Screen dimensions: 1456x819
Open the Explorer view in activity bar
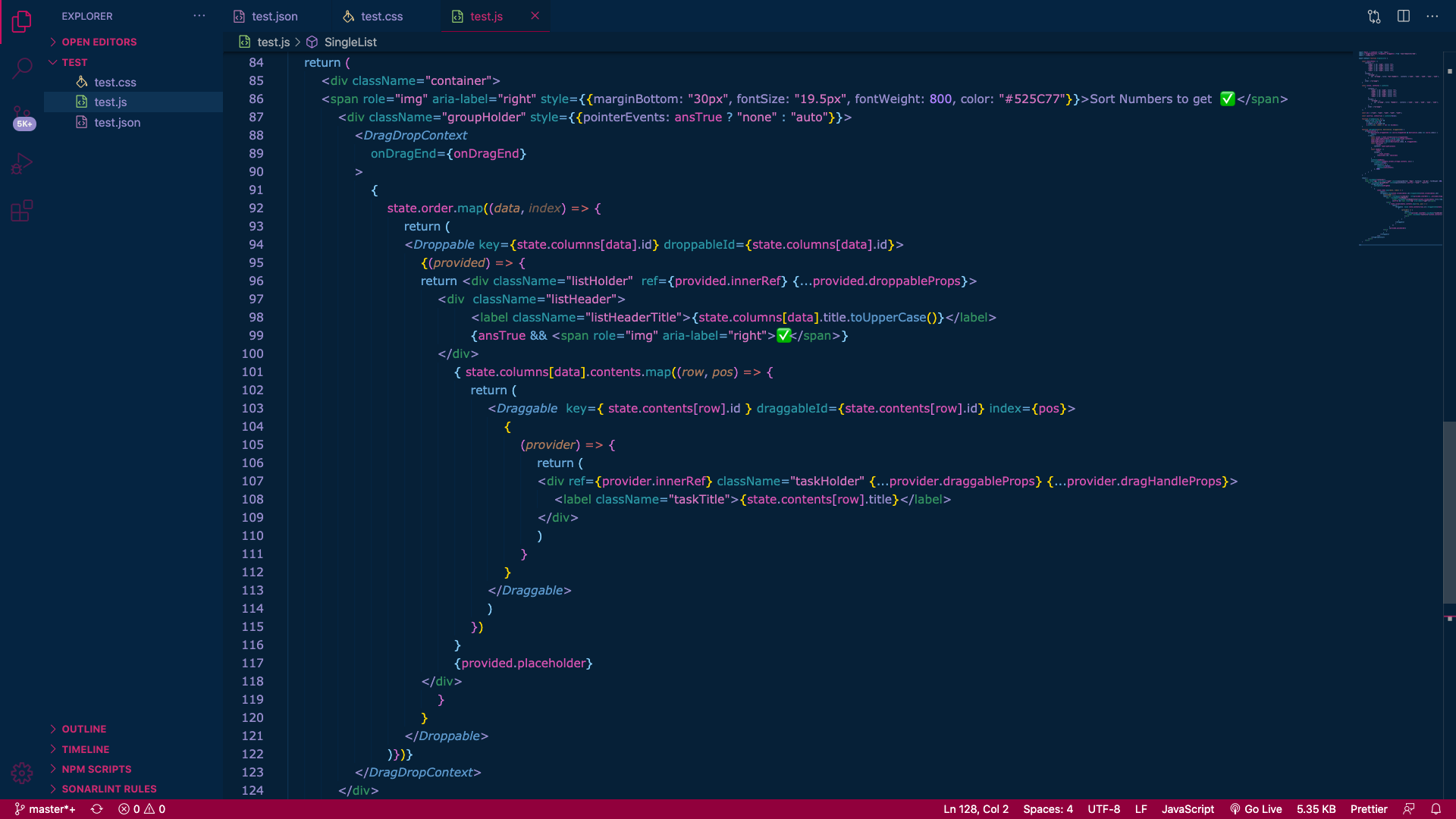point(22,21)
